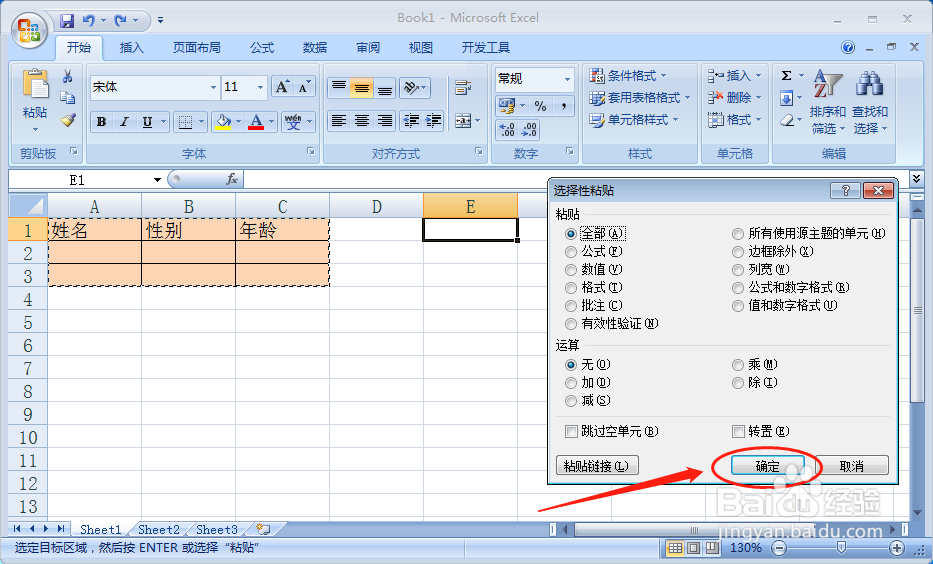Open font name dropdown 宋体
The height and width of the screenshot is (564, 933).
point(214,87)
